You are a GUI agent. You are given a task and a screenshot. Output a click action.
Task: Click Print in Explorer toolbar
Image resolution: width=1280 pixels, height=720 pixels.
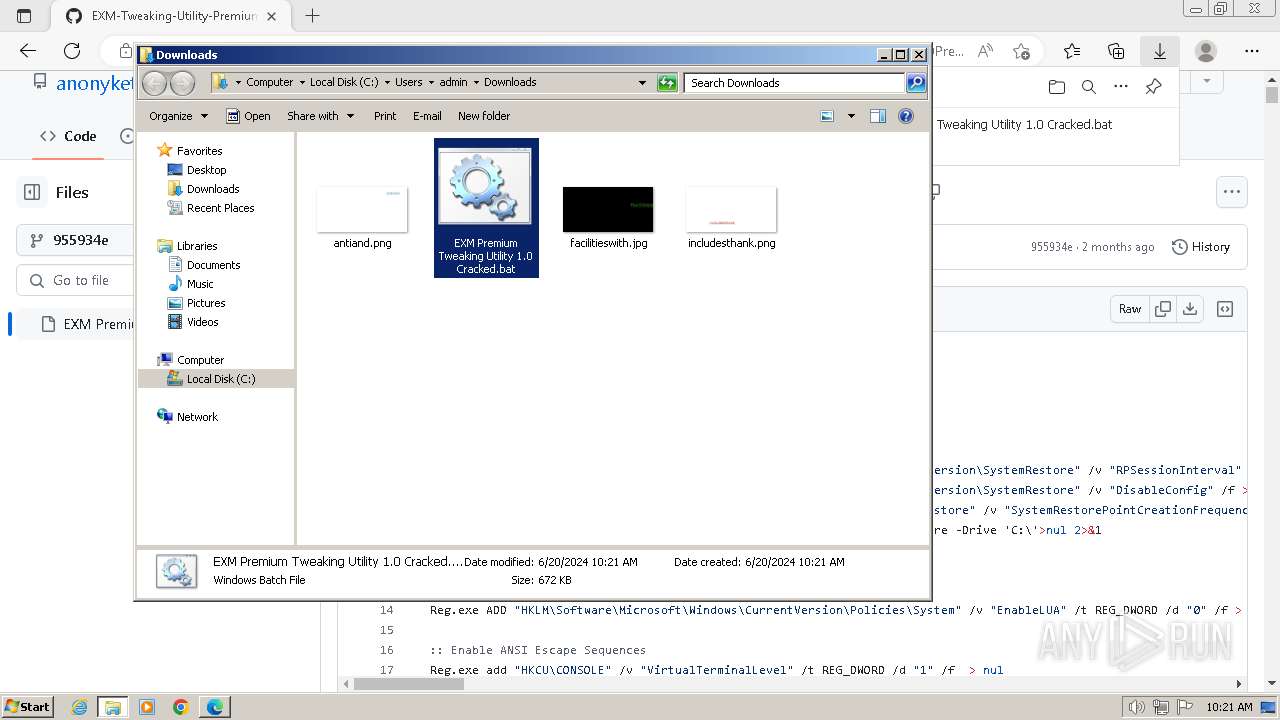[385, 116]
